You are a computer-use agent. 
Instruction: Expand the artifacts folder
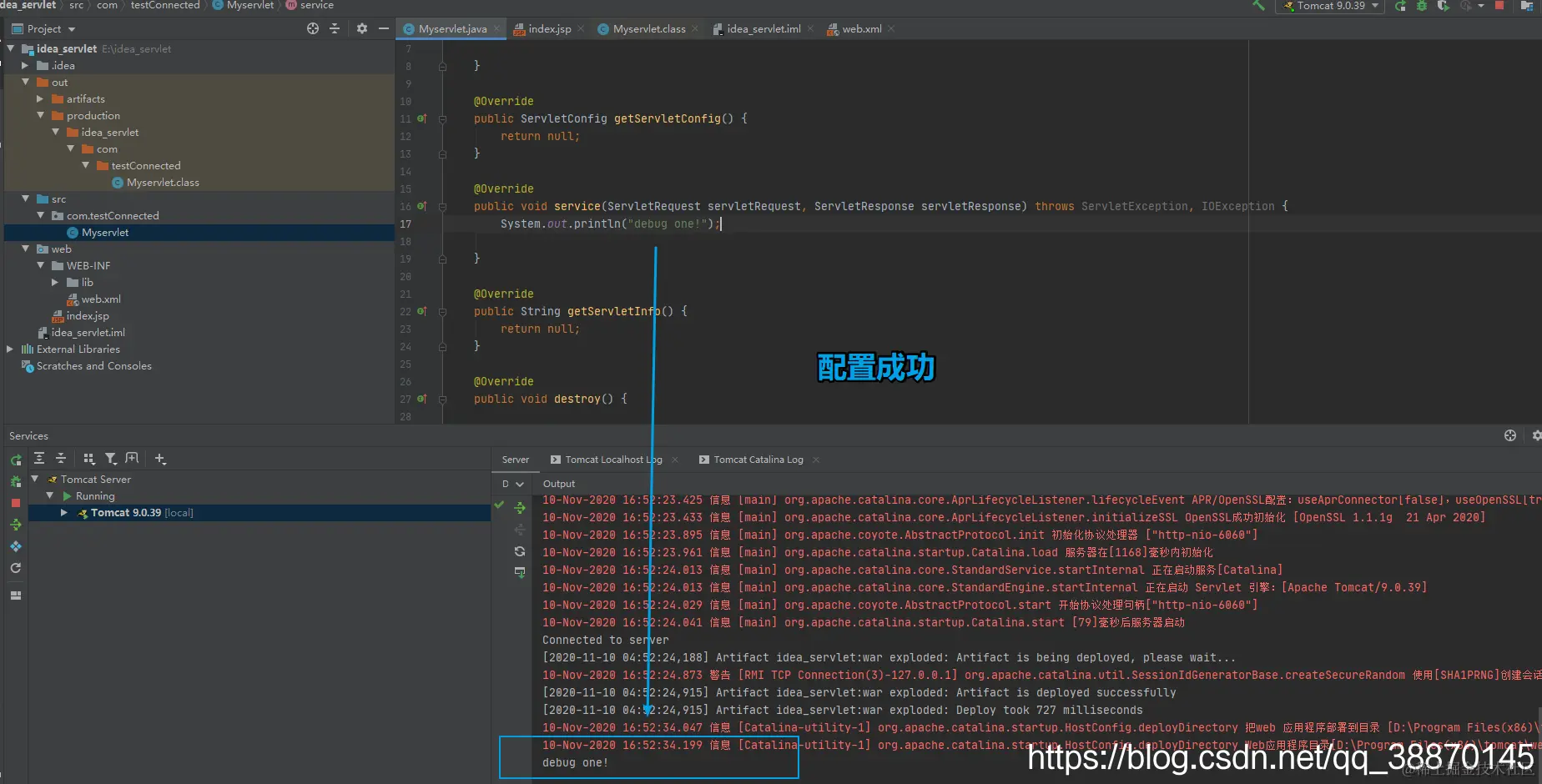[x=40, y=98]
